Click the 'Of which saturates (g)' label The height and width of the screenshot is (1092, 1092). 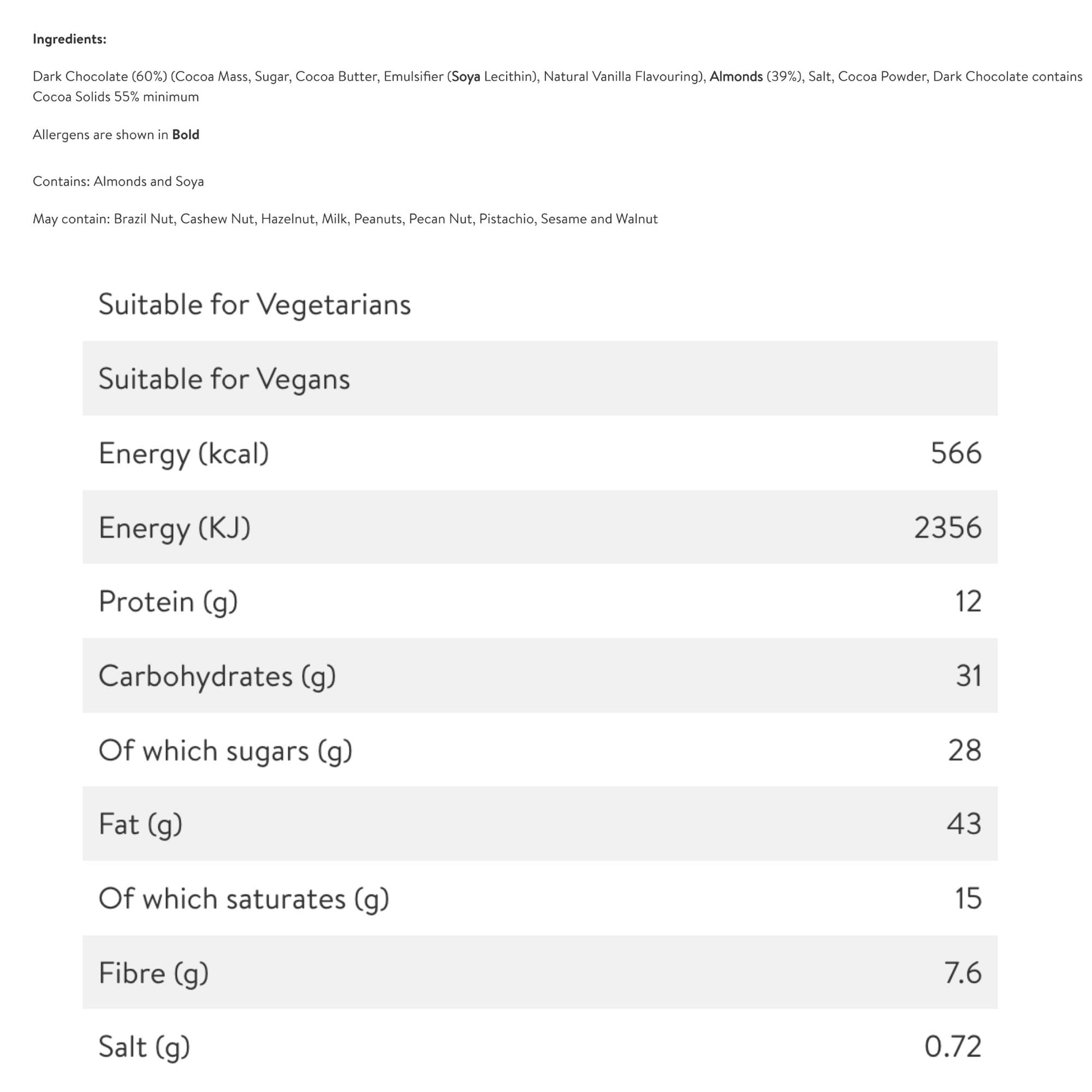[x=244, y=899]
